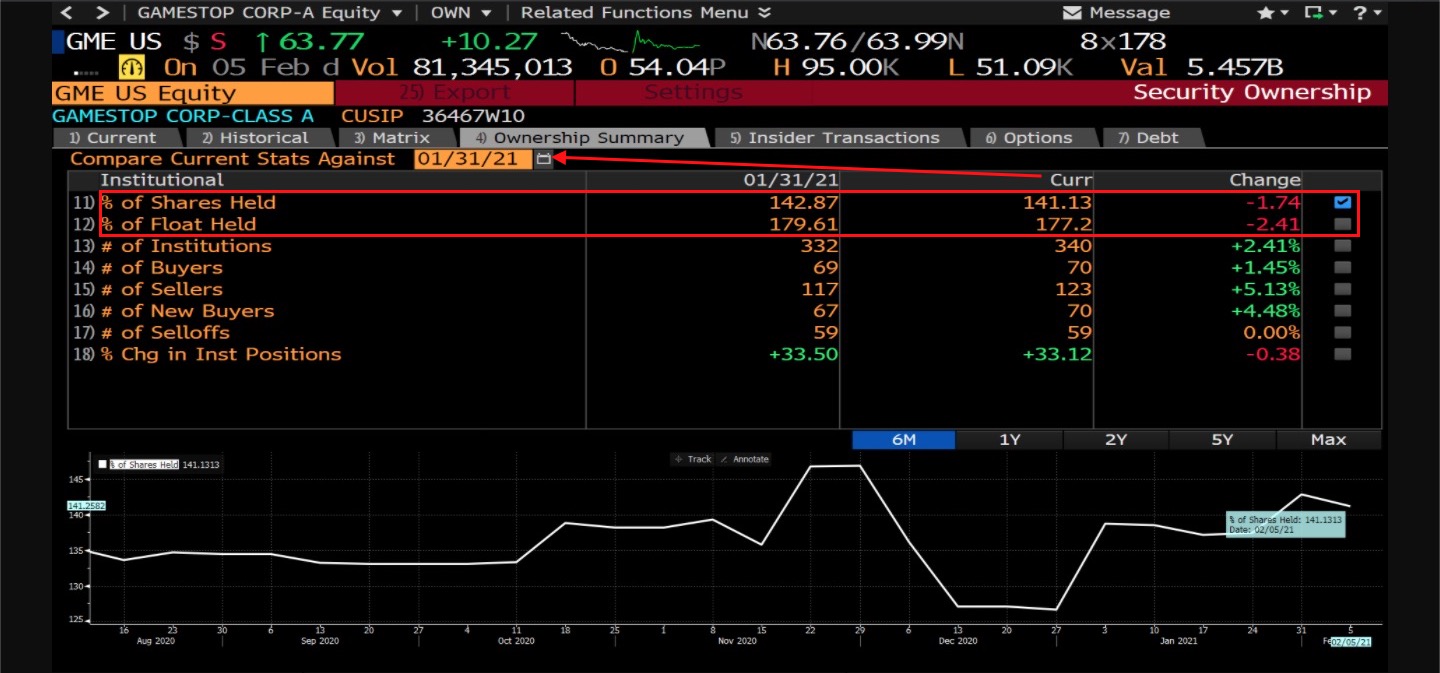Toggle the chart legend % of Shares Held box

103,464
